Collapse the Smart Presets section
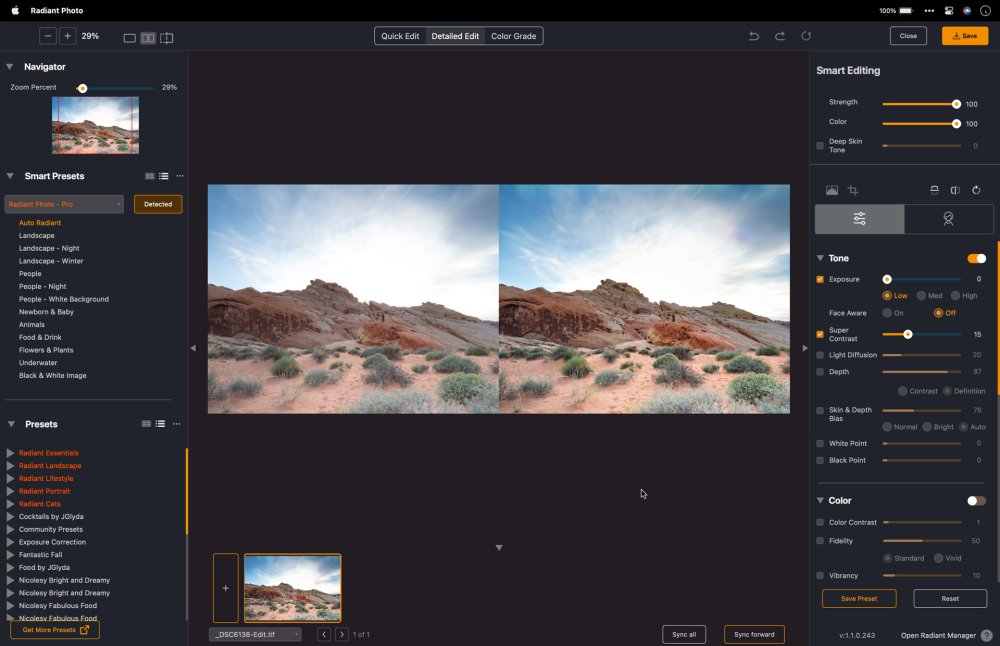Viewport: 1000px width, 646px height. [10, 176]
